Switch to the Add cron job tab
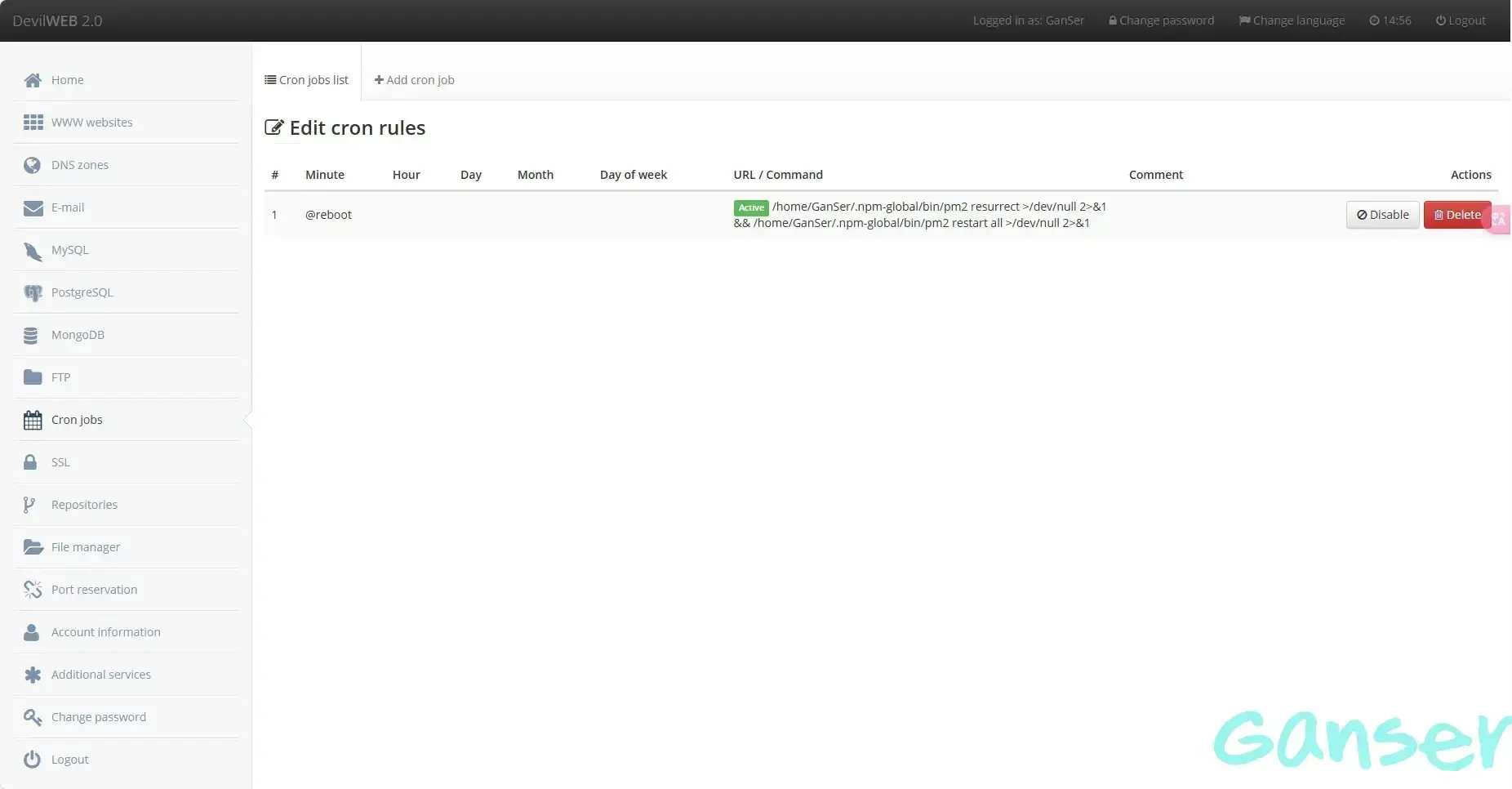 pyautogui.click(x=414, y=80)
